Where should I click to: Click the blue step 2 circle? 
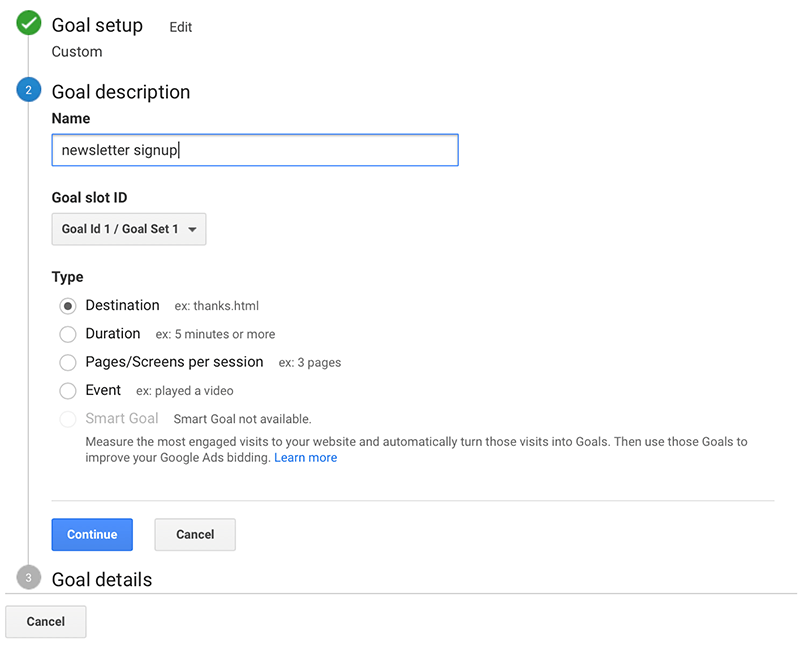[x=28, y=91]
